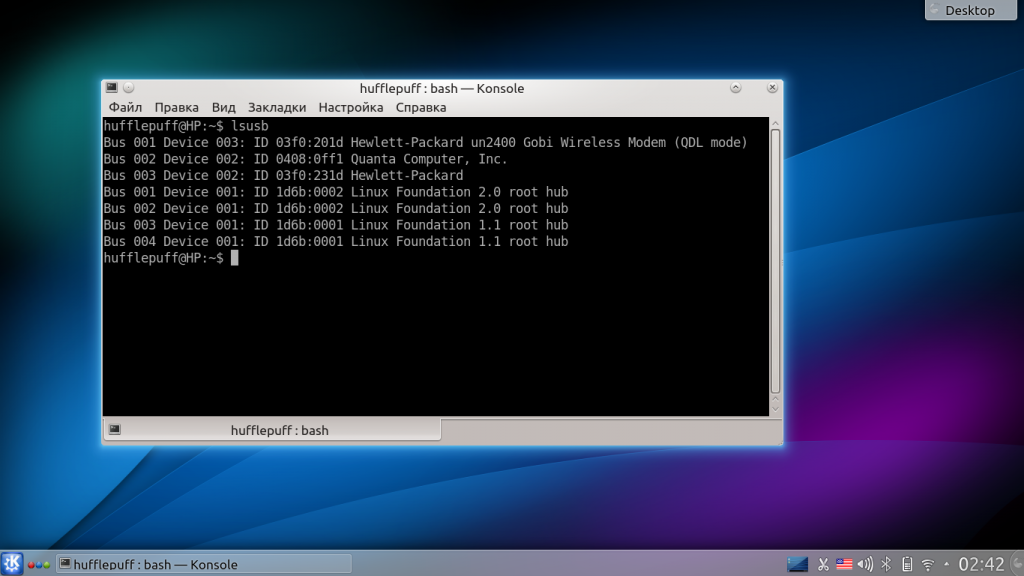Open the Закладки menu
This screenshot has width=1024, height=576.
277,107
